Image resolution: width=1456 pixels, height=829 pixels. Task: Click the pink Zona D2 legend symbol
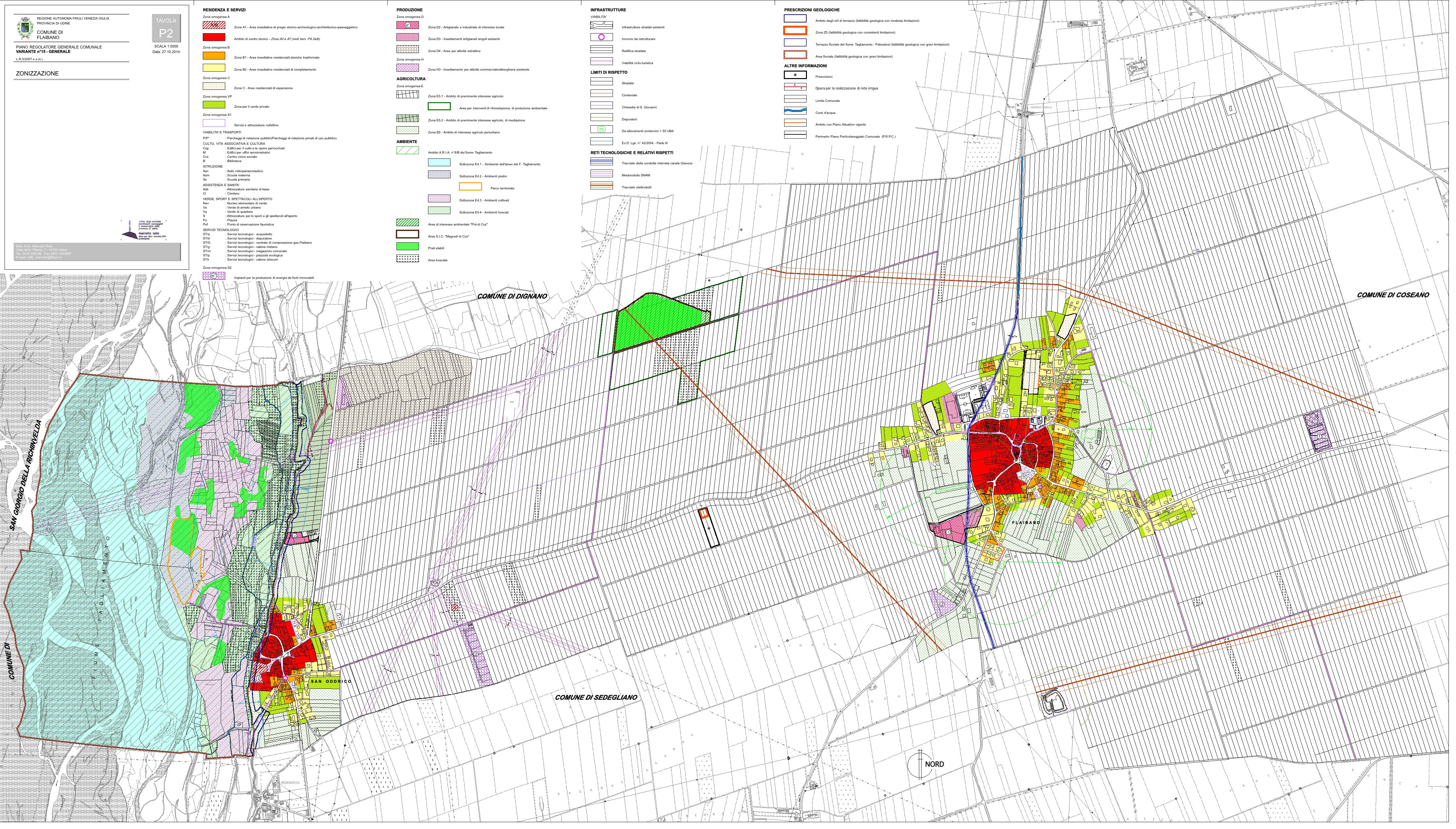407,26
